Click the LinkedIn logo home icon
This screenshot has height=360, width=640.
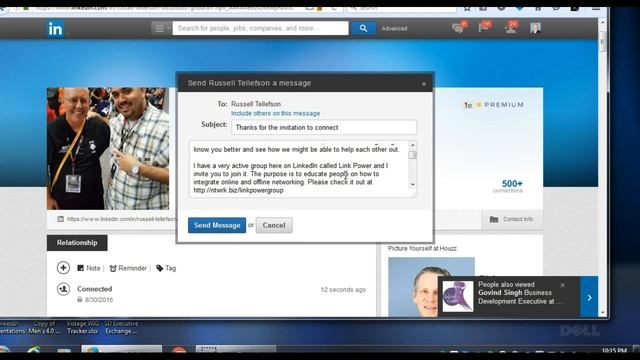tap(56, 29)
